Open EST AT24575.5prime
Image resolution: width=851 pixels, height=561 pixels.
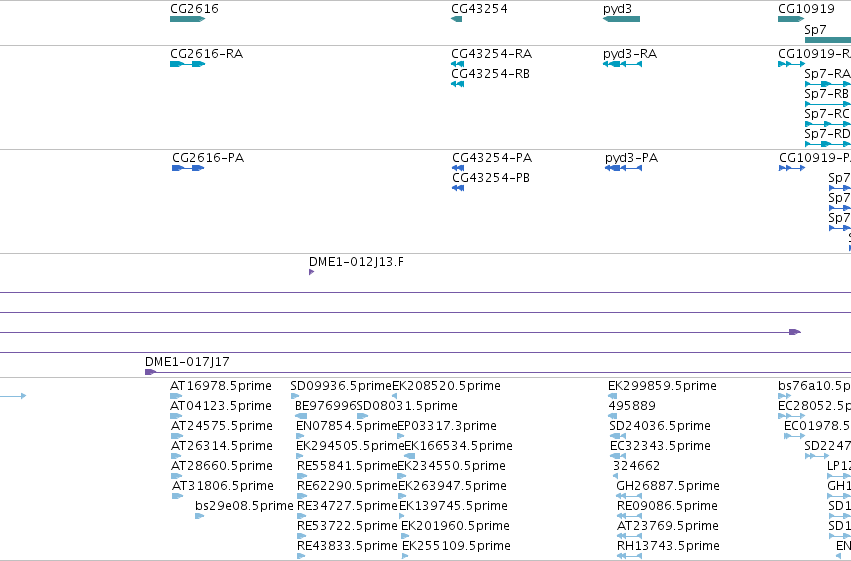(x=221, y=426)
